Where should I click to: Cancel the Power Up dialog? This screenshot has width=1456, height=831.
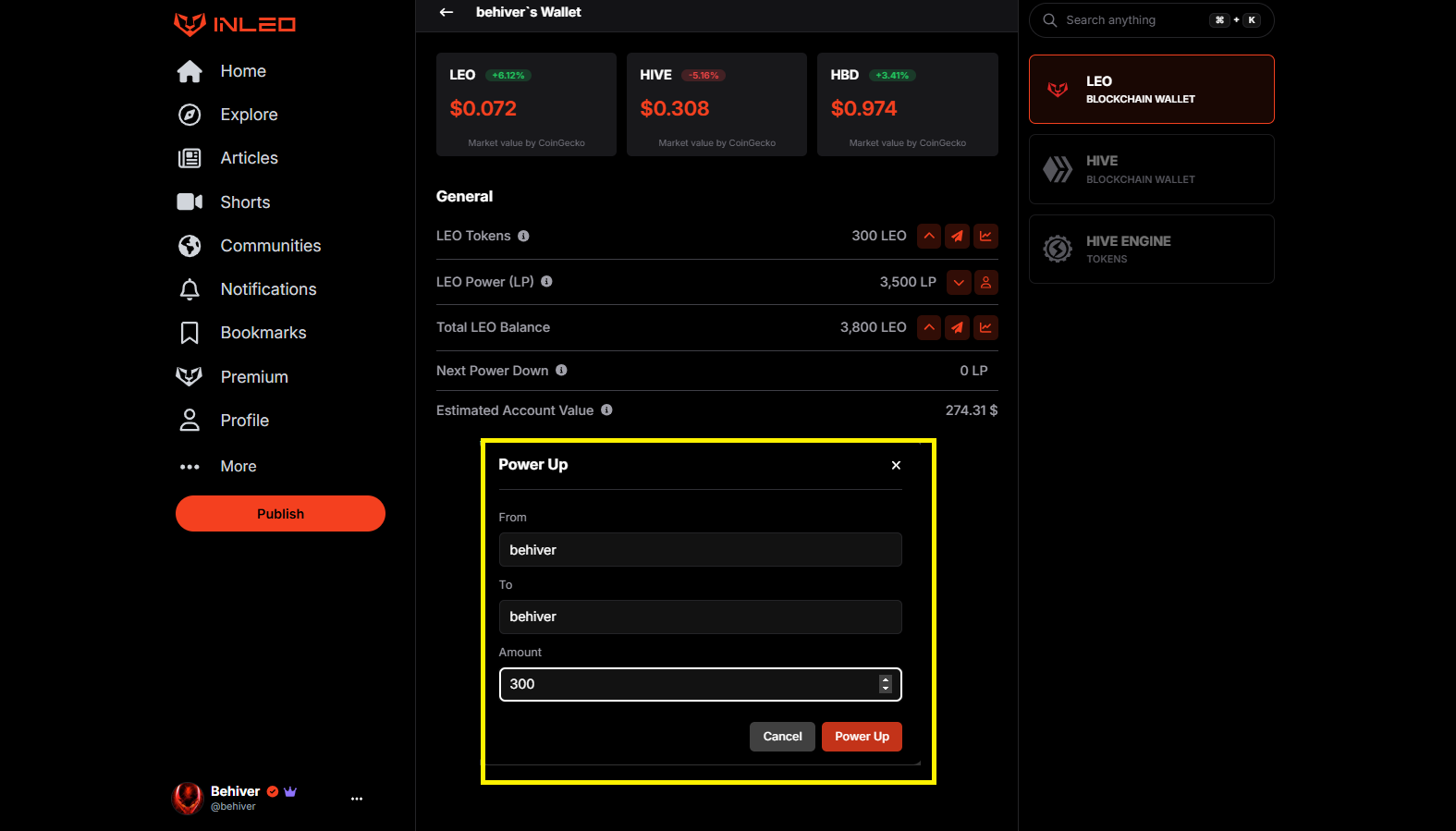click(782, 737)
